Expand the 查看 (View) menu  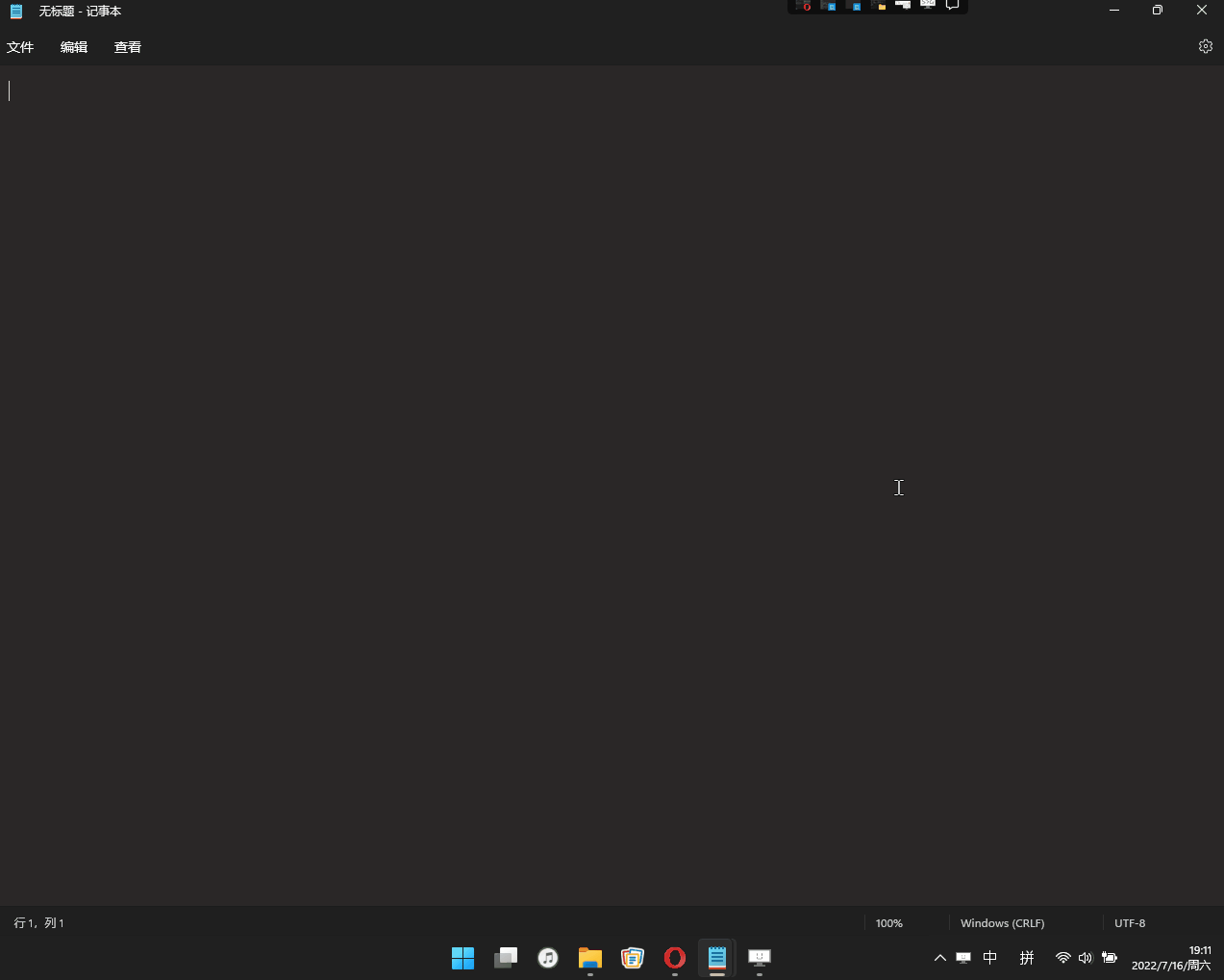pos(128,47)
